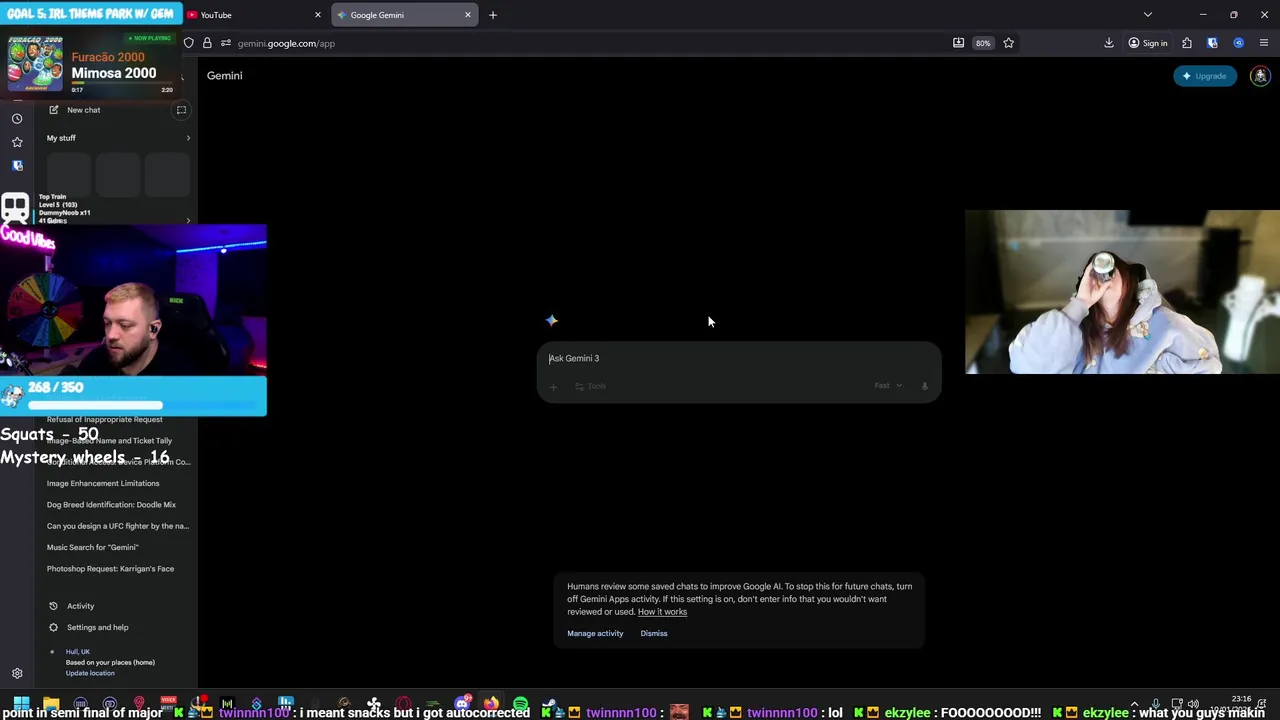Click the install-app icon in address bar
Screen dimensions: 1280x720
(958, 43)
